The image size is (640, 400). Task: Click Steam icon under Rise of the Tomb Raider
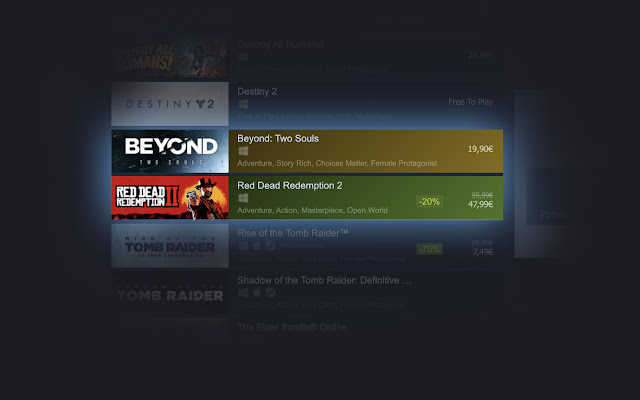point(270,246)
